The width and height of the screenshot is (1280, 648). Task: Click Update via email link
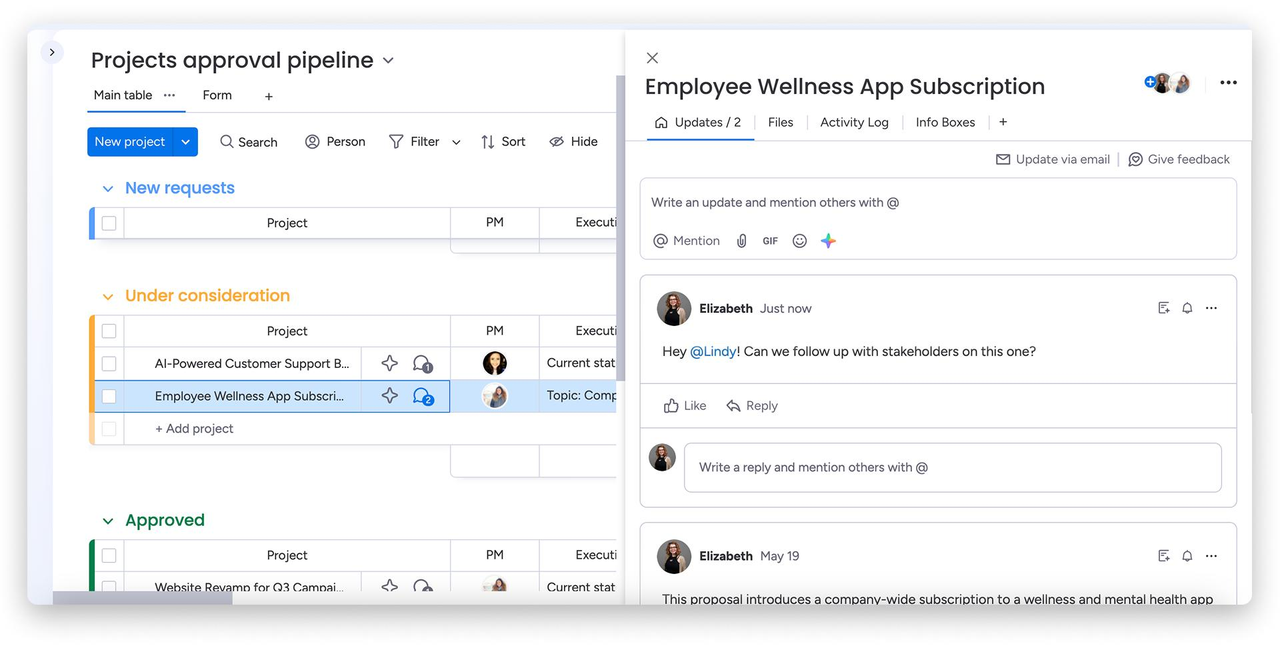coord(1053,159)
